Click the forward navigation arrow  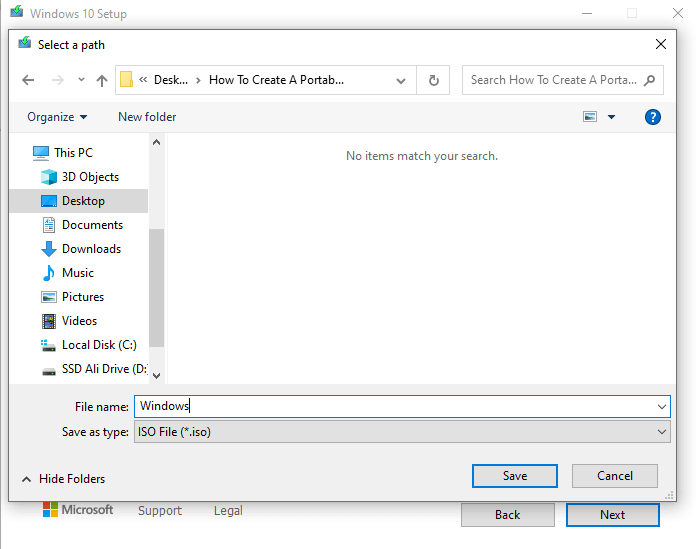pos(58,80)
